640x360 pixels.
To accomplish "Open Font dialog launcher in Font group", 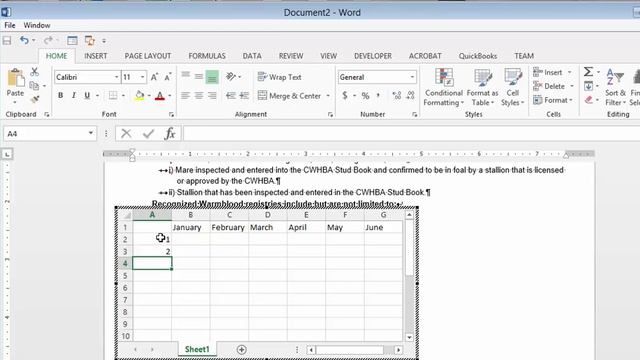I will tap(171, 115).
